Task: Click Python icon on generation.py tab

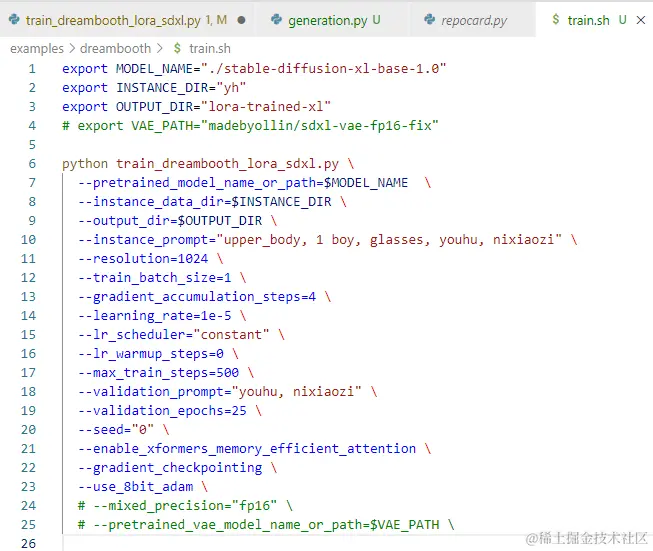Action: click(276, 19)
